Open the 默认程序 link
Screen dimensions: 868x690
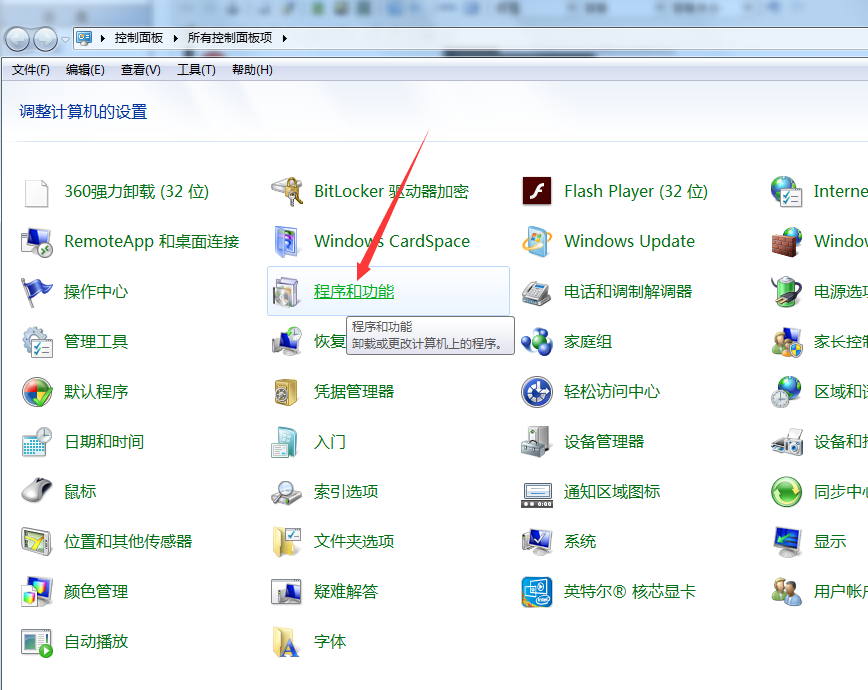[x=96, y=392]
